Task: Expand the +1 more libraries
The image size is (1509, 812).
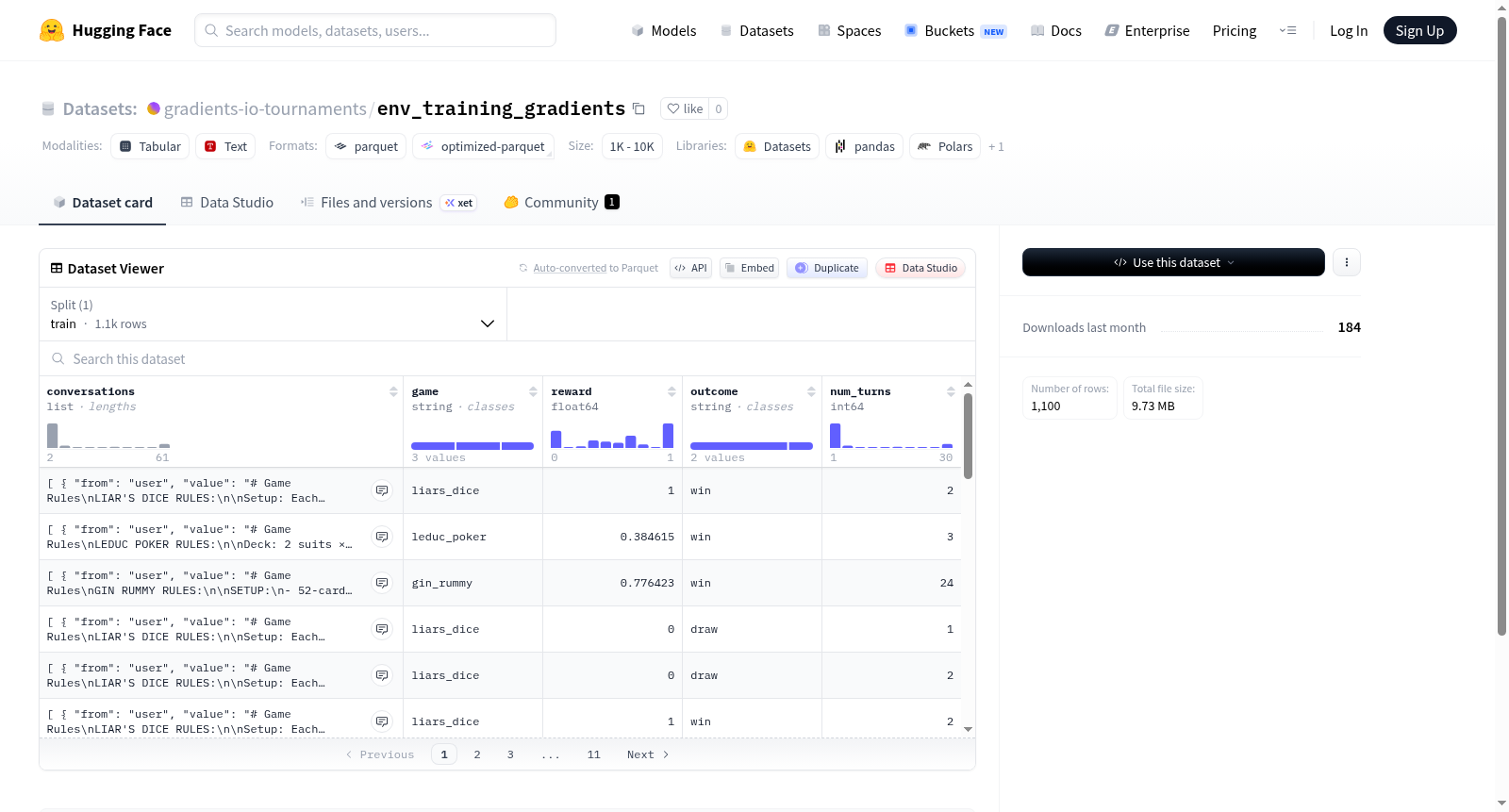Action: tap(996, 146)
